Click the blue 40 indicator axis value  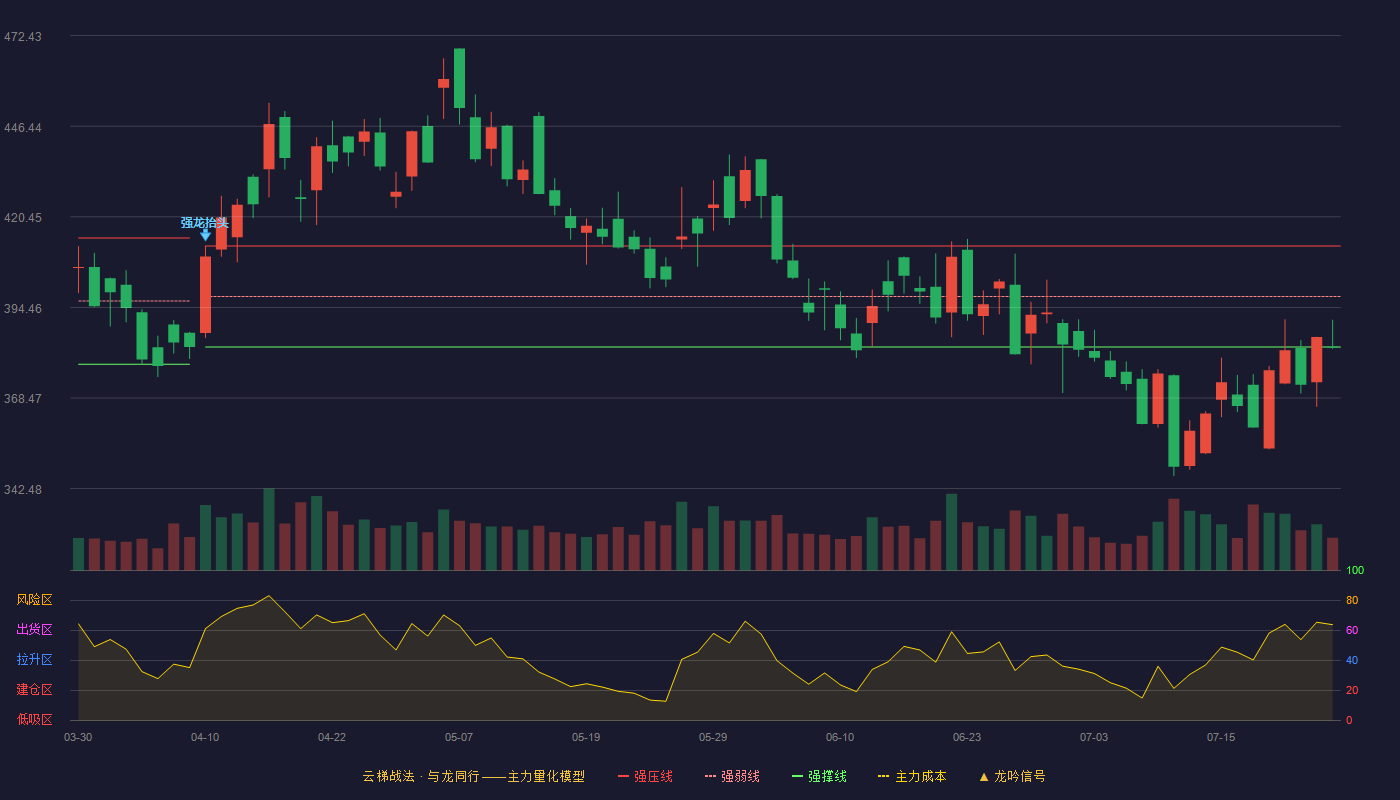click(x=1352, y=660)
